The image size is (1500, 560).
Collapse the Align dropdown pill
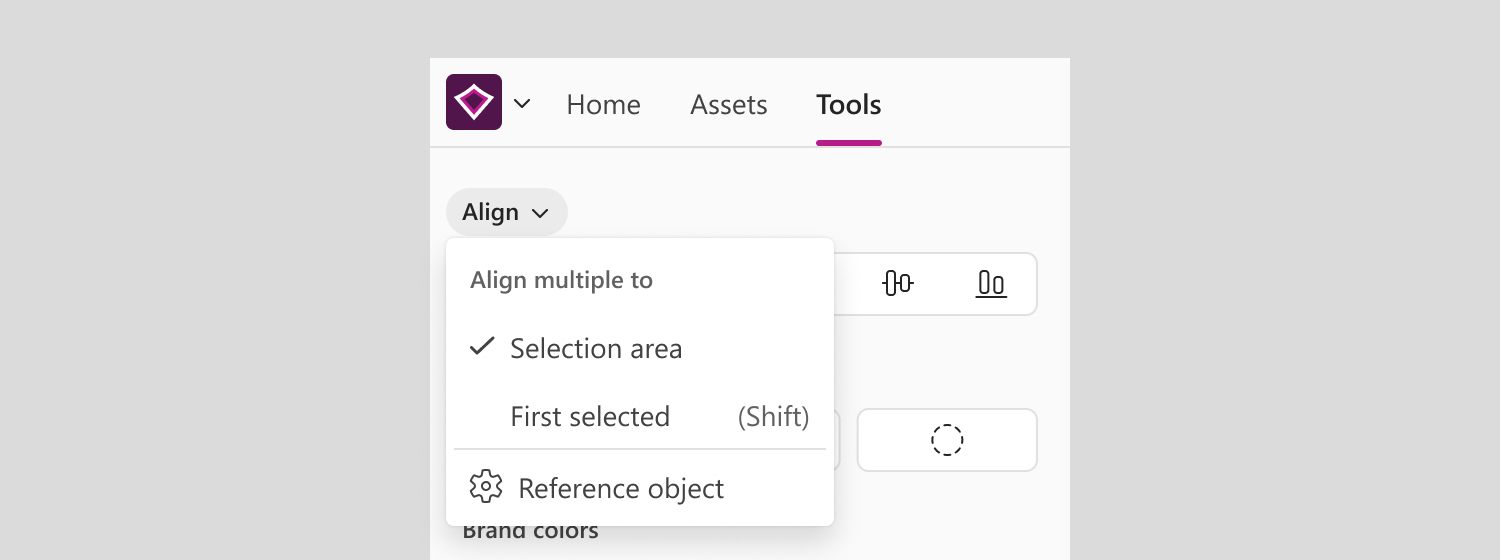click(x=507, y=212)
